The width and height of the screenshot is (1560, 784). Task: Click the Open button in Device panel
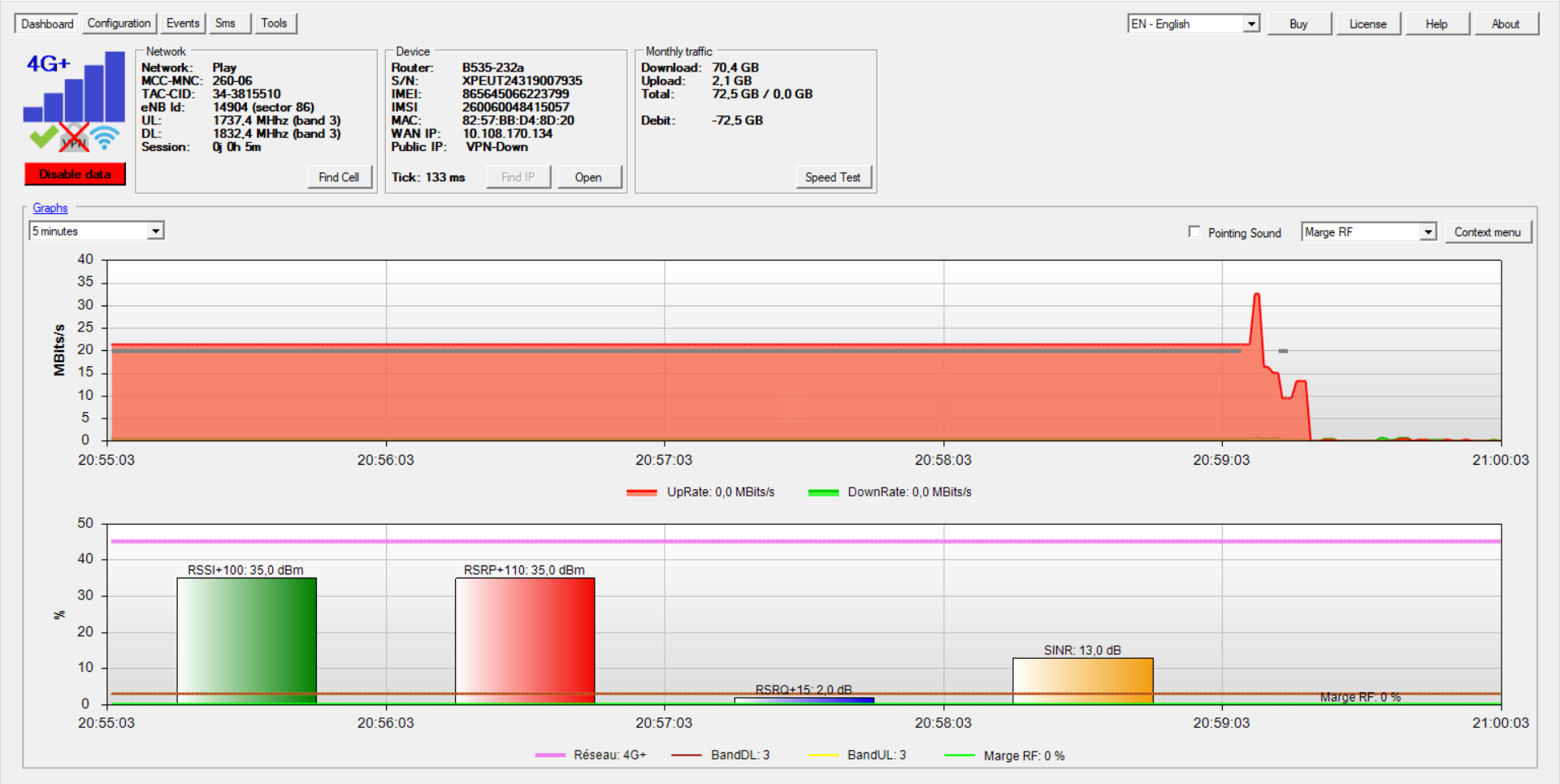[x=588, y=177]
